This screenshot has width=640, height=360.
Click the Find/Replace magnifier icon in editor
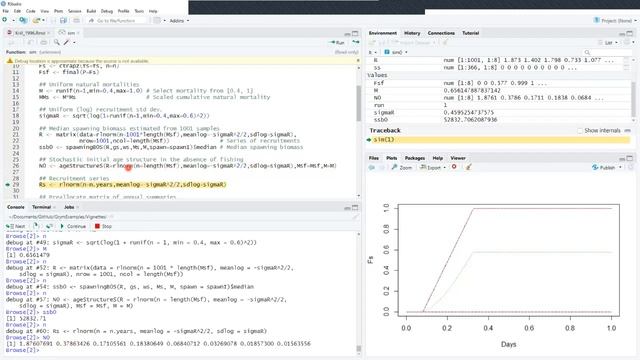pos(57,42)
